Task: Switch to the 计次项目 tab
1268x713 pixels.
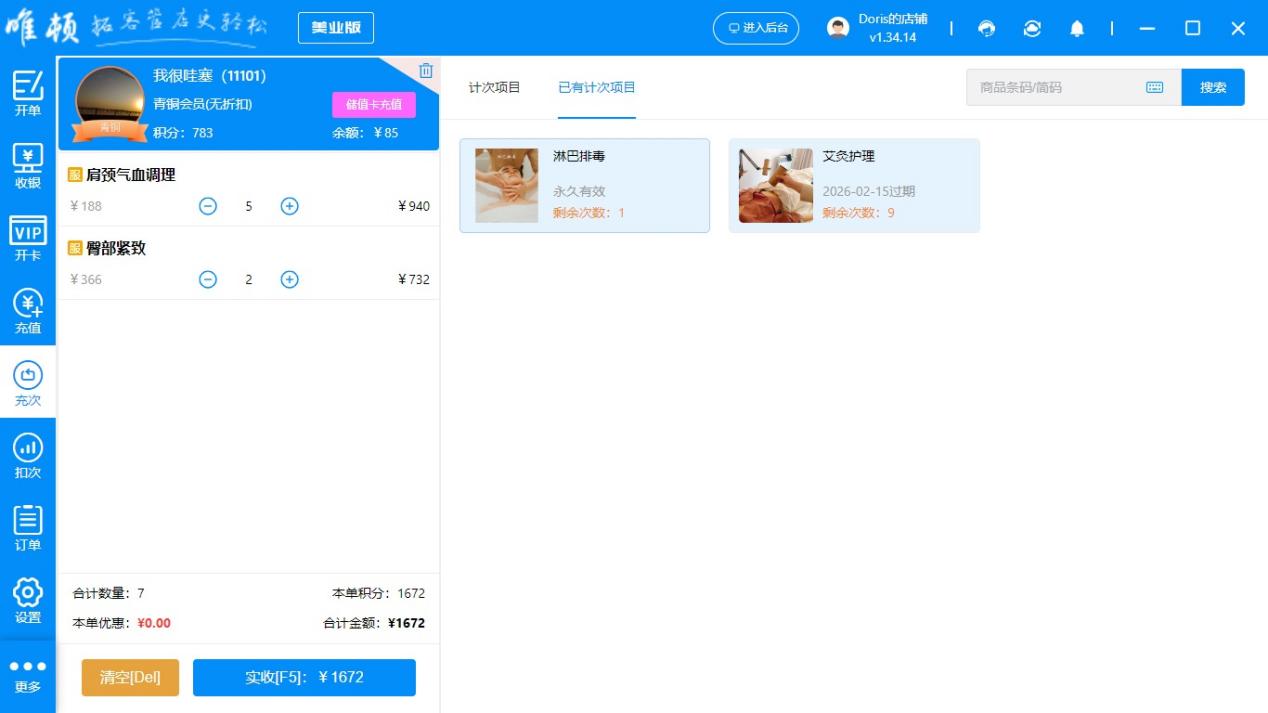Action: click(497, 87)
